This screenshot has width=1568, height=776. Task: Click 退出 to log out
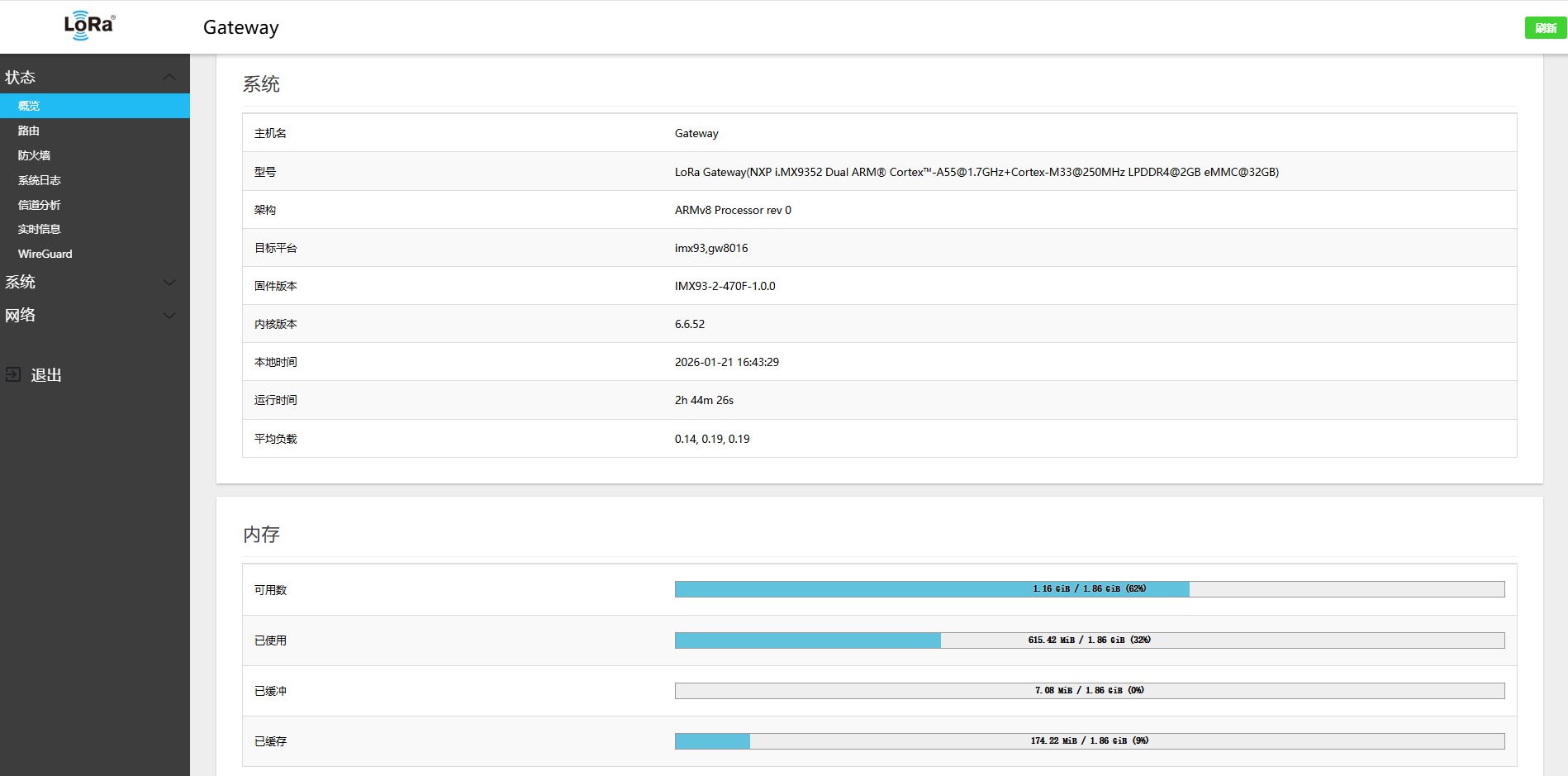[46, 375]
